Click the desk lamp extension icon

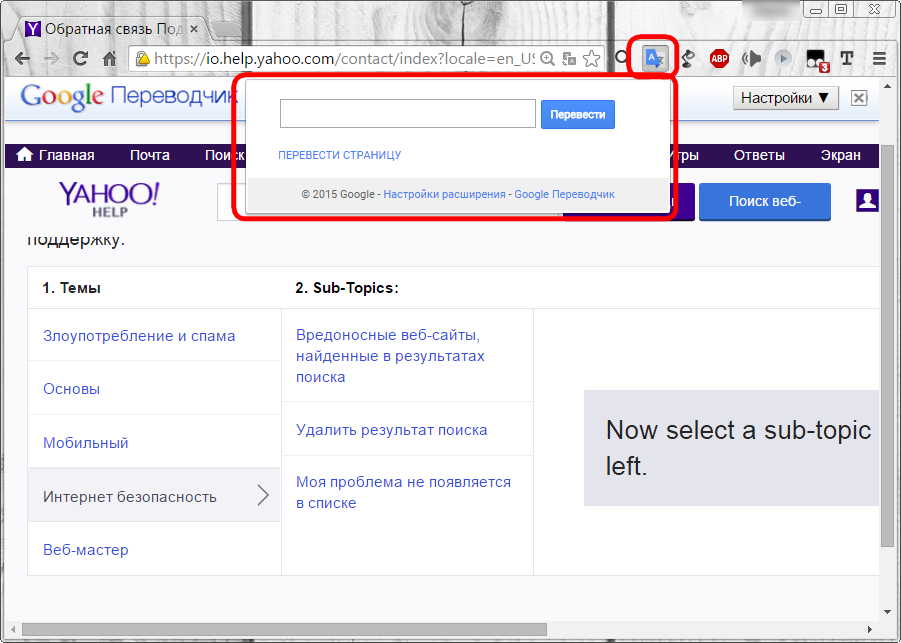(x=688, y=58)
